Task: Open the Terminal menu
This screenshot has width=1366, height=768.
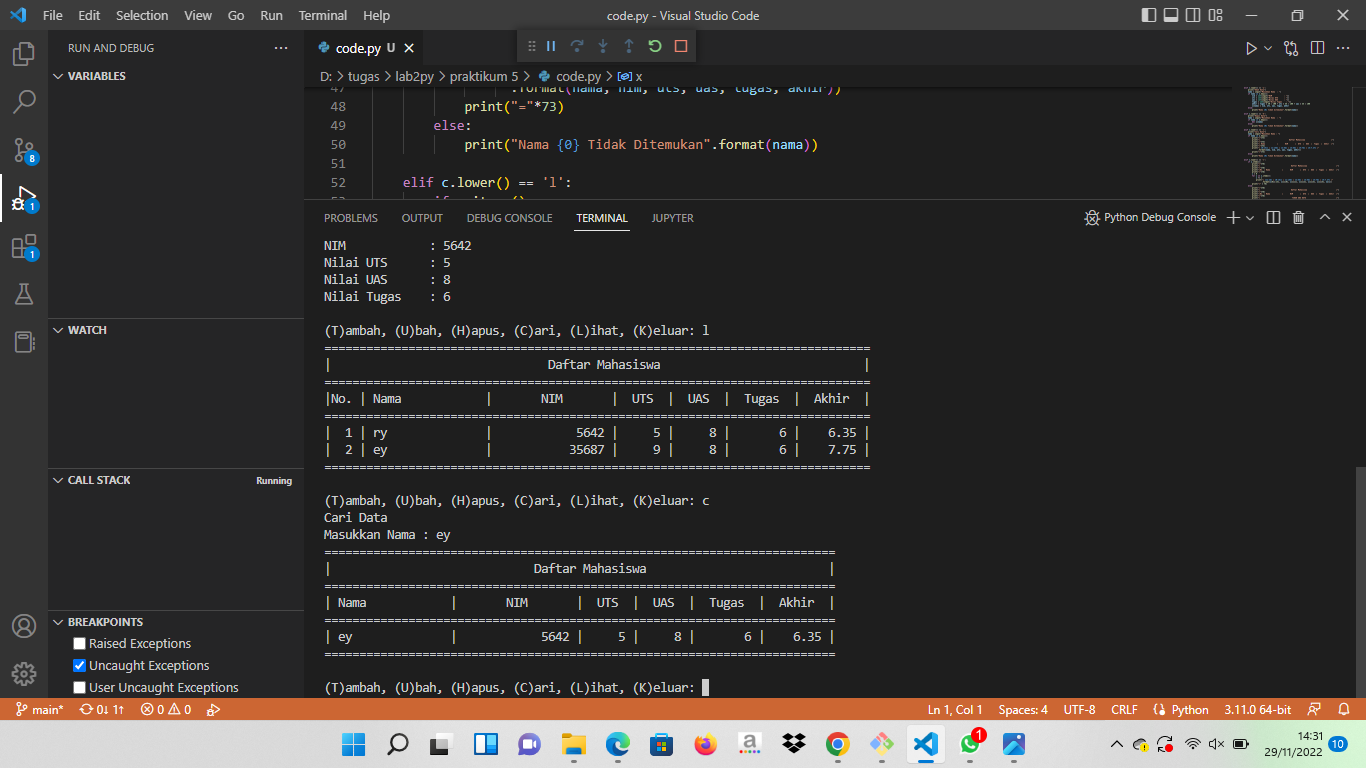Action: (323, 15)
